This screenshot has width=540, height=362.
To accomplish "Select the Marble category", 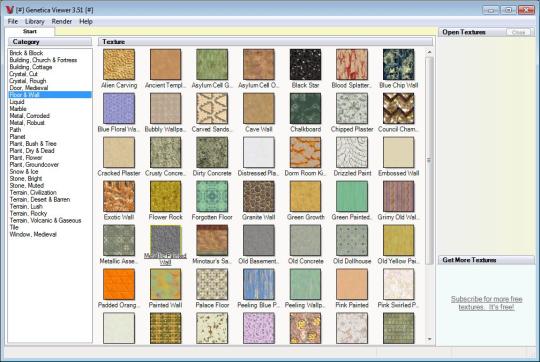I will tap(18, 109).
